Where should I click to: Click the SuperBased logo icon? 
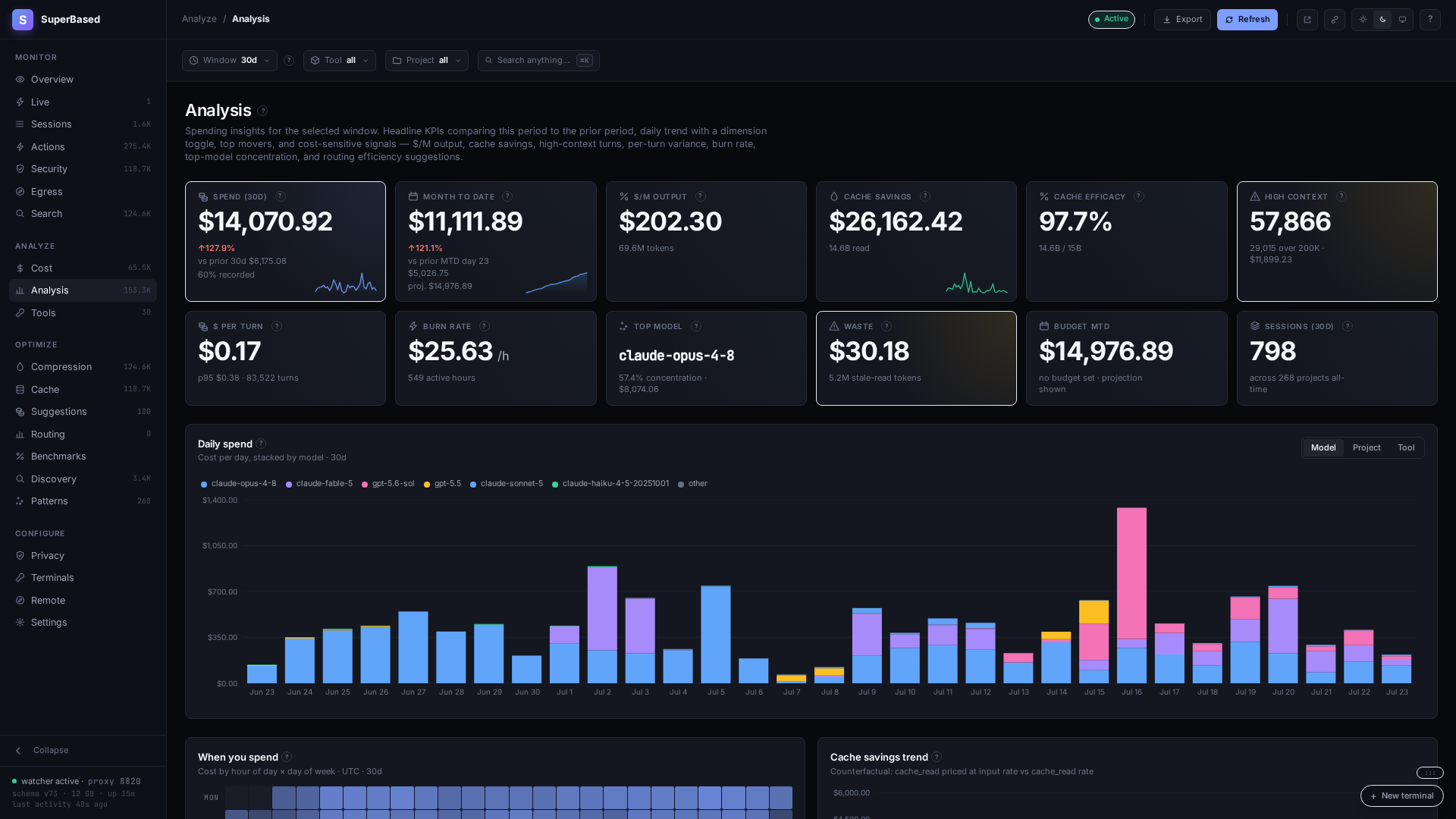(23, 20)
